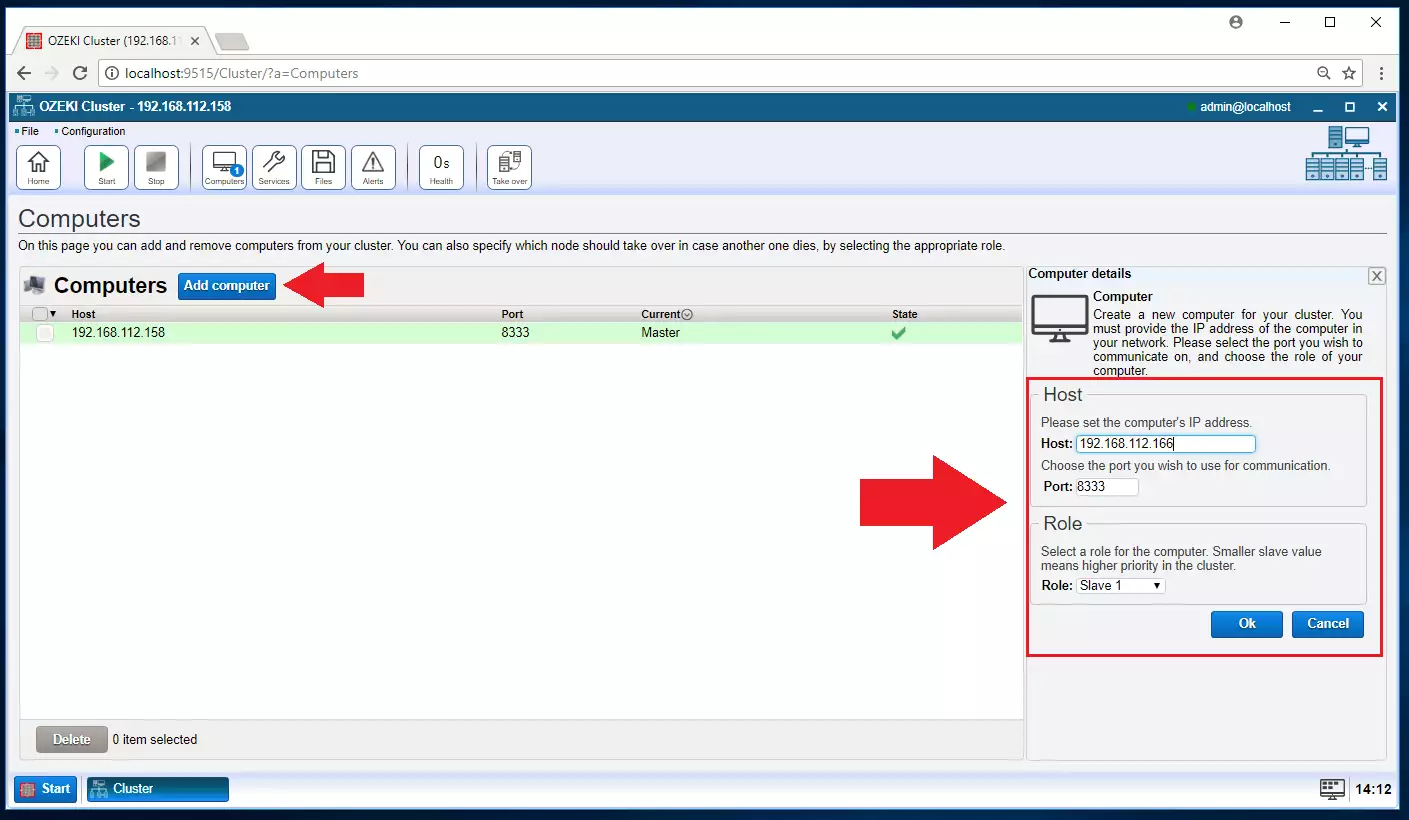Reload the browser page

tap(80, 73)
